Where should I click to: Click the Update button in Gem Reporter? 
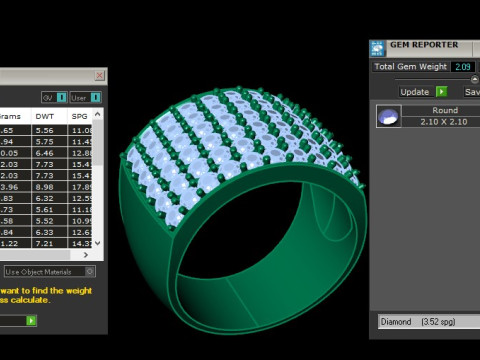click(415, 92)
